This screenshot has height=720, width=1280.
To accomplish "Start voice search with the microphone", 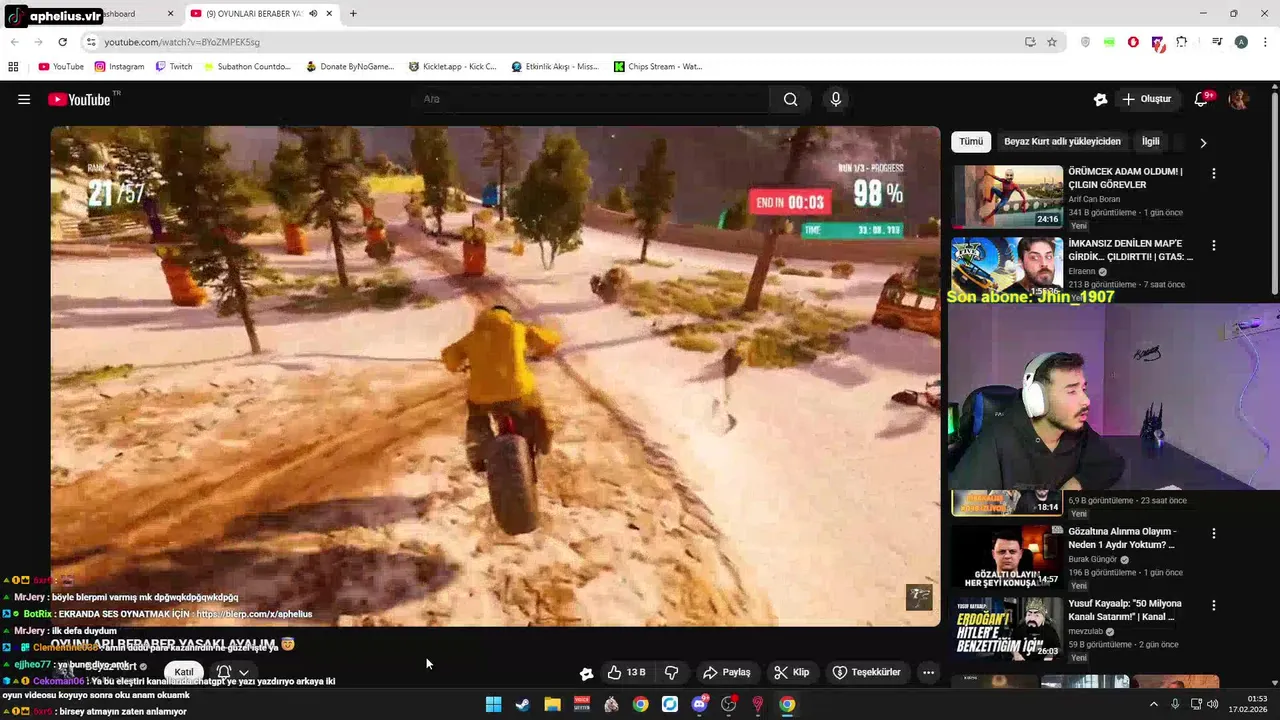I will coord(836,99).
